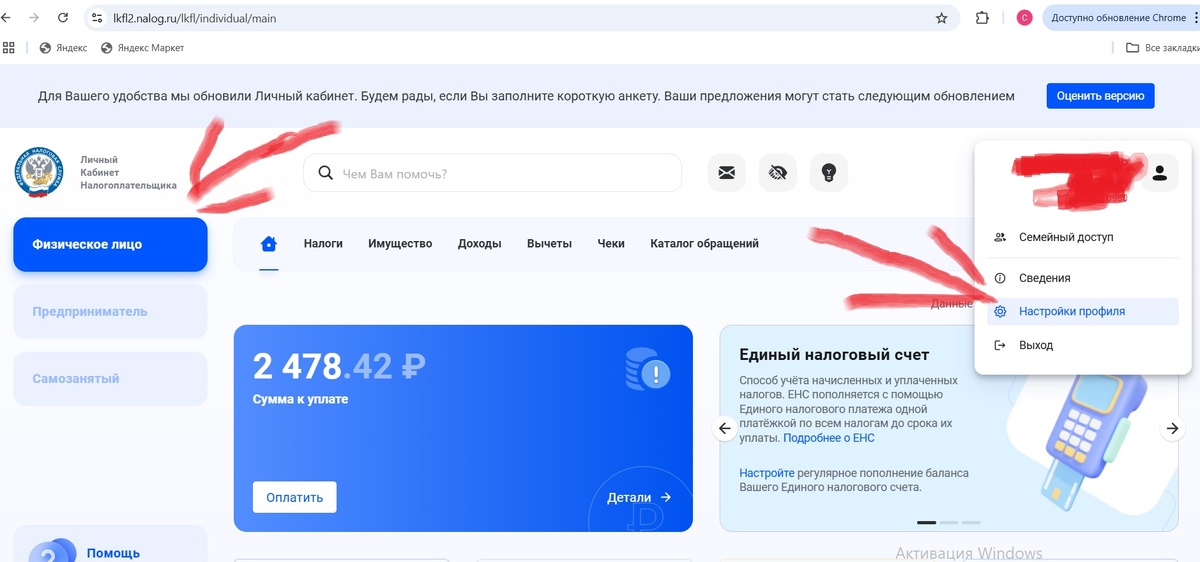
Task: Go to the home icon tab
Action: pyautogui.click(x=268, y=244)
